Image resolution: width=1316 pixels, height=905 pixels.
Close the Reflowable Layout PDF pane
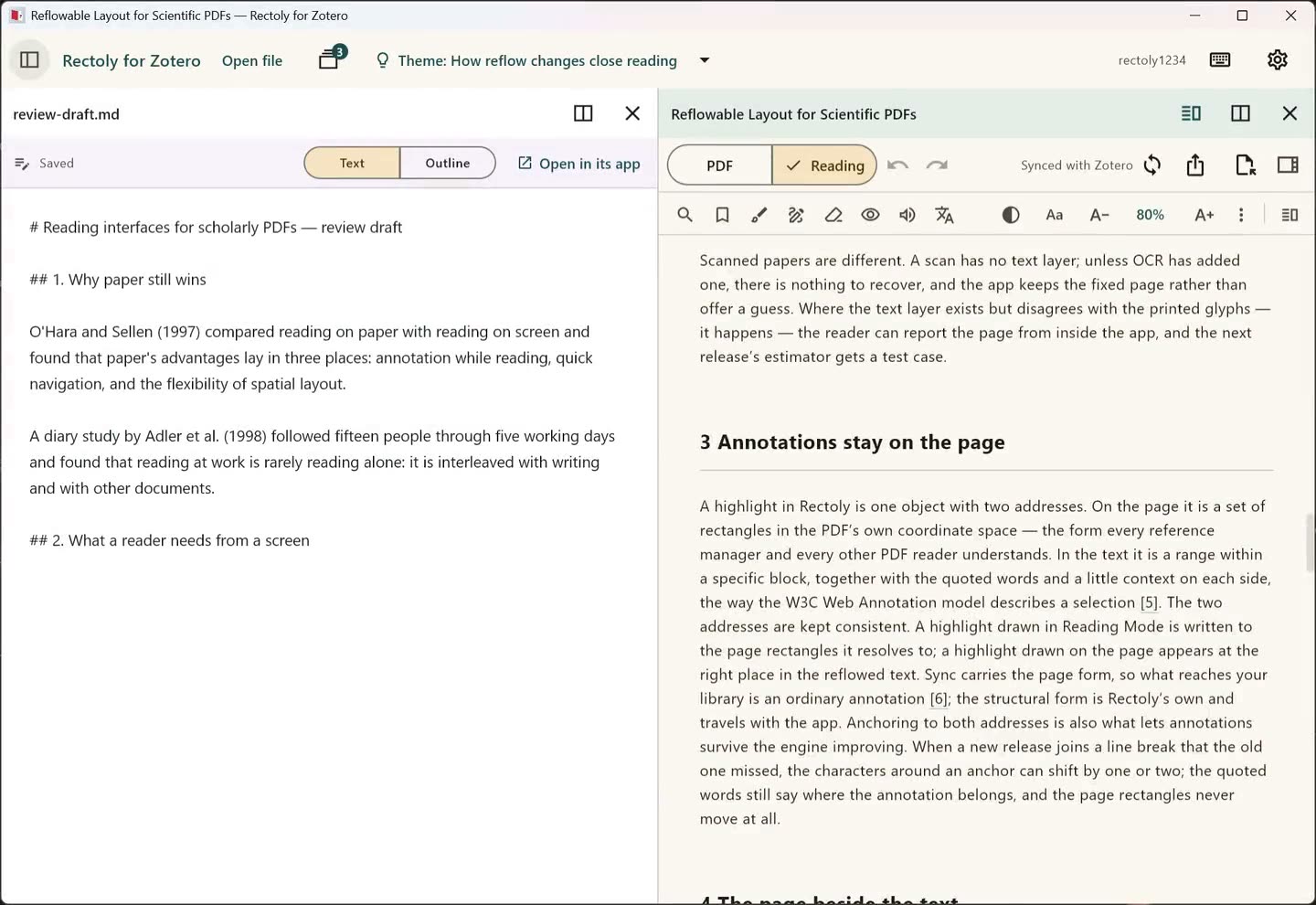(1289, 113)
